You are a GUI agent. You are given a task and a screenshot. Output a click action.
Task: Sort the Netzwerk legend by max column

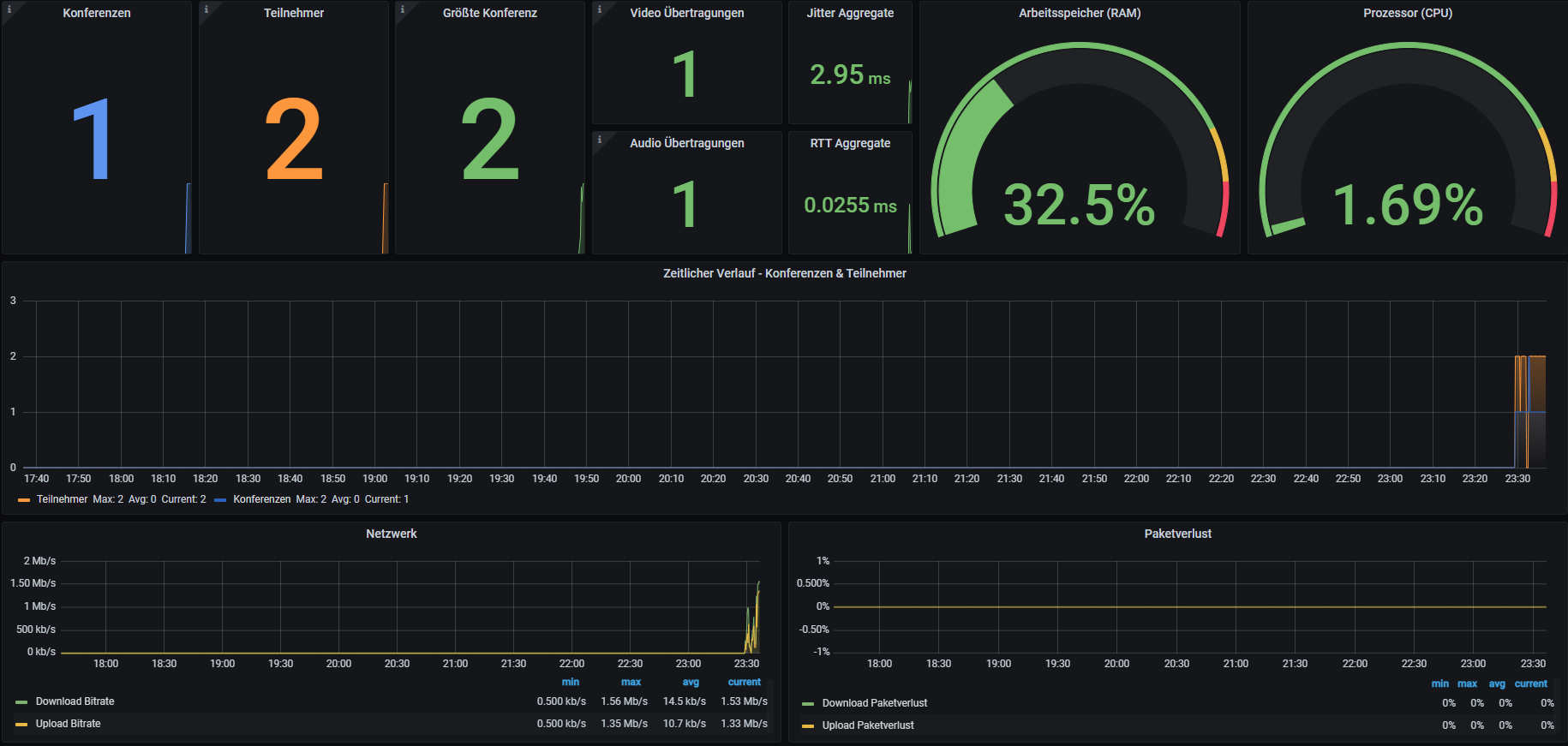[631, 683]
